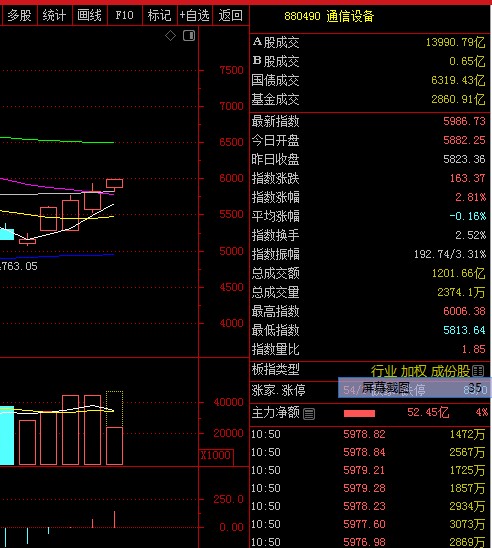Click the 标记 mark button

(x=160, y=15)
